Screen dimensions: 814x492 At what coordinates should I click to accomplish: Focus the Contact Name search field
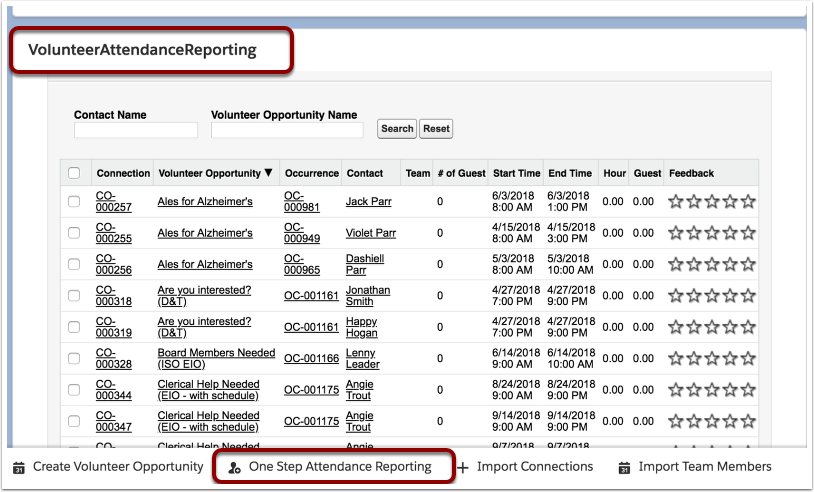[x=136, y=130]
